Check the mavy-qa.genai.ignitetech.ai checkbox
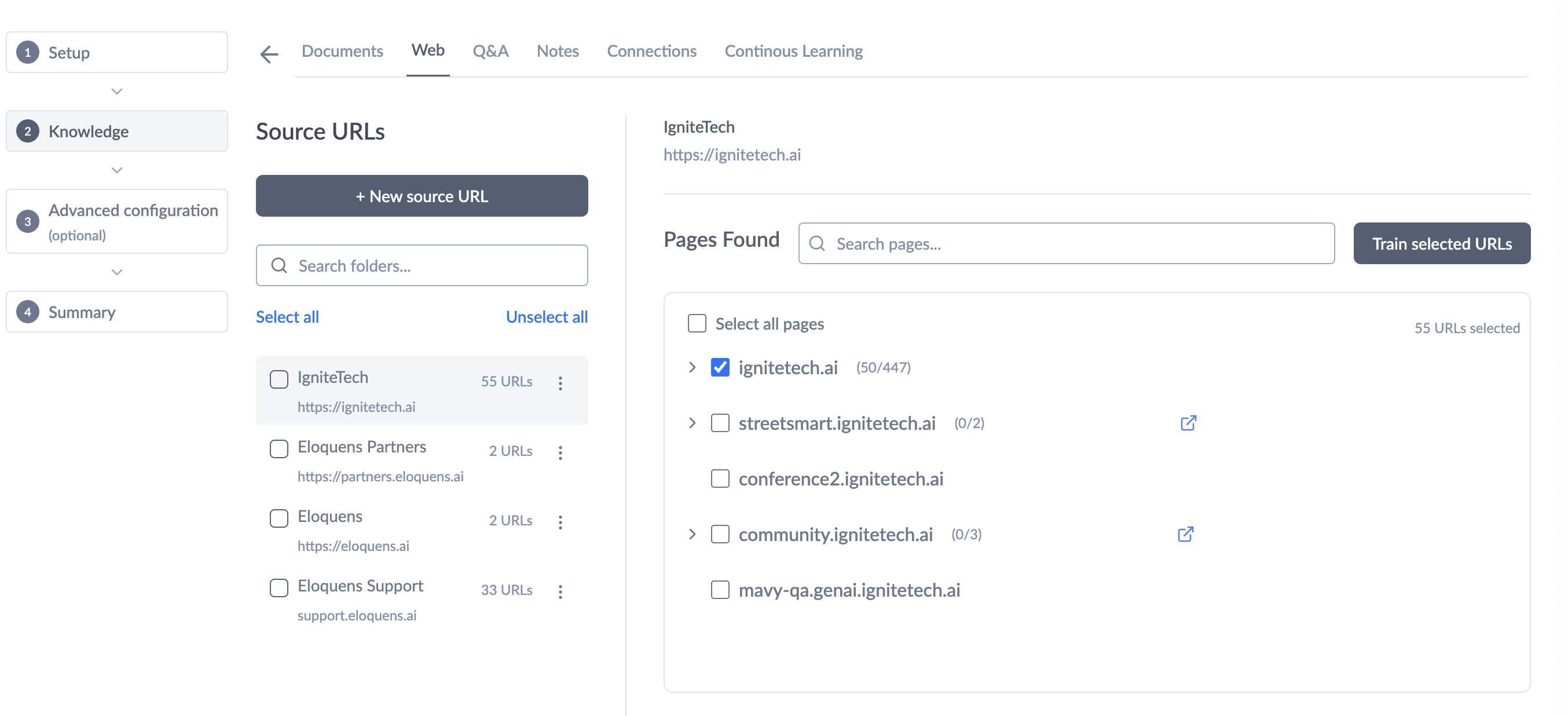The height and width of the screenshot is (716, 1568). [720, 589]
